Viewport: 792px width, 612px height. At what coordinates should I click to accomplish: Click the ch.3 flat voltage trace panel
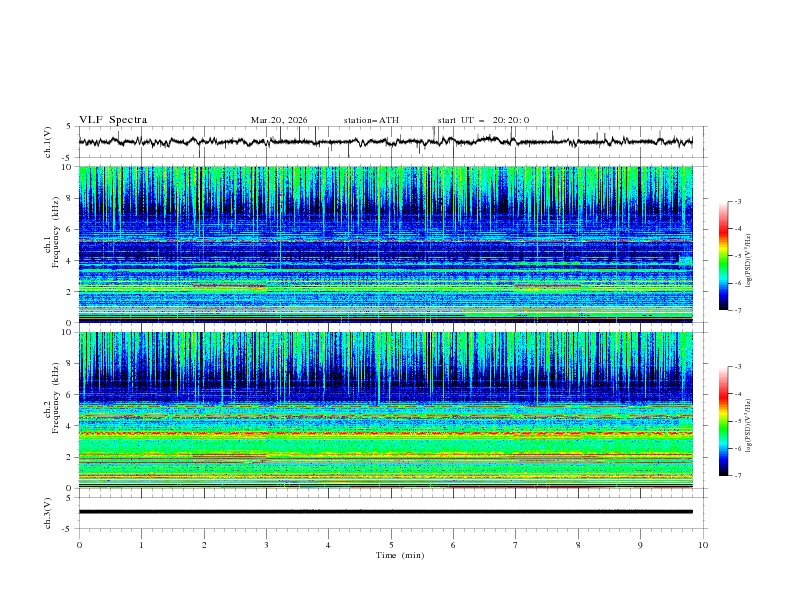tap(392, 513)
